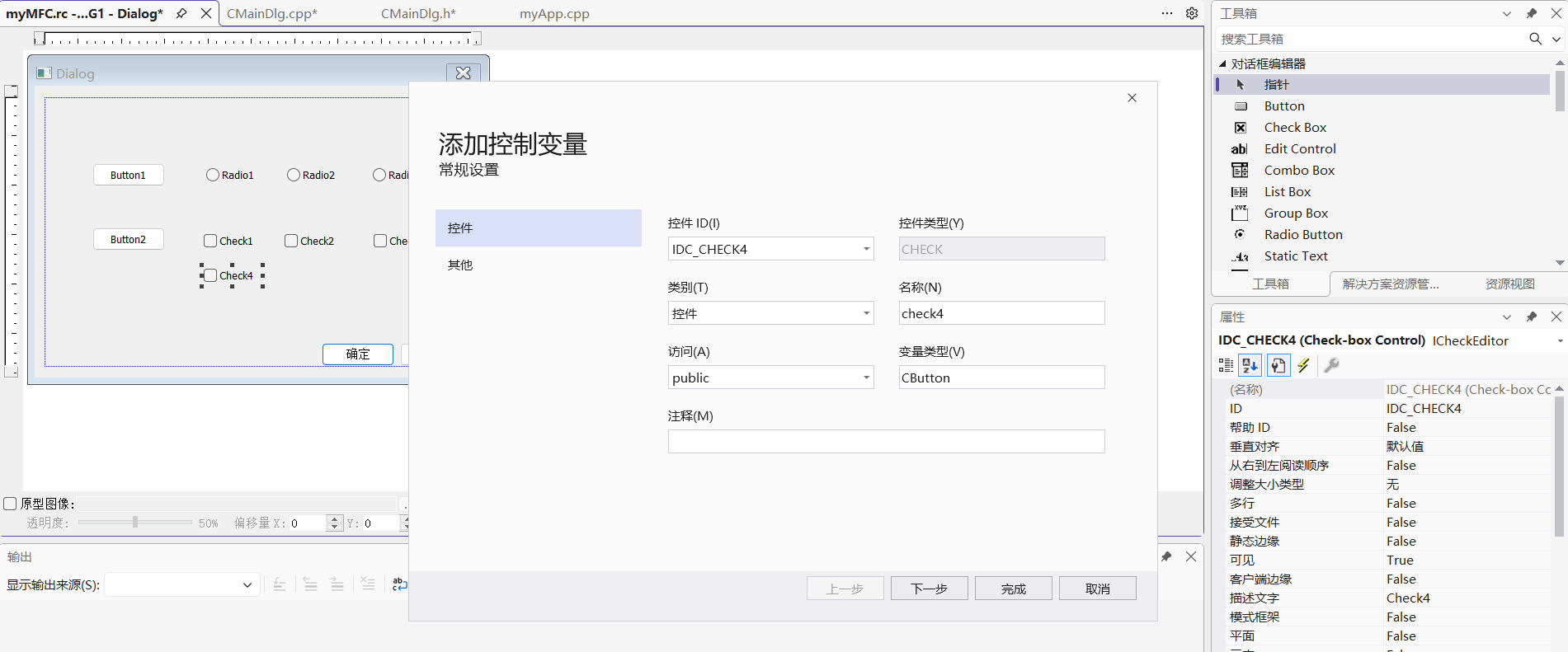Viewport: 1568px width, 652px height.
Task: Adjust the transparency slider
Action: click(x=135, y=522)
